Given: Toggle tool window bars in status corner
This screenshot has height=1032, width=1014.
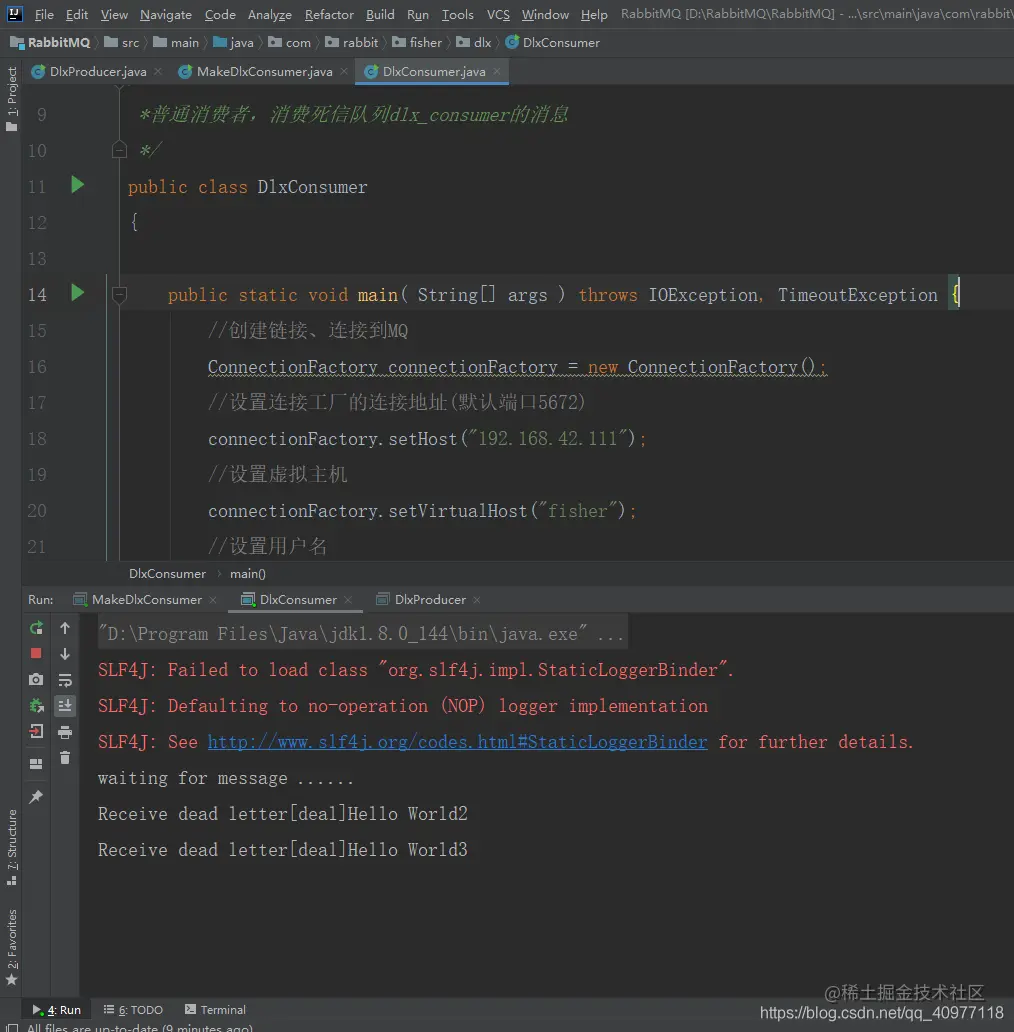Looking at the screenshot, I should point(11,1027).
